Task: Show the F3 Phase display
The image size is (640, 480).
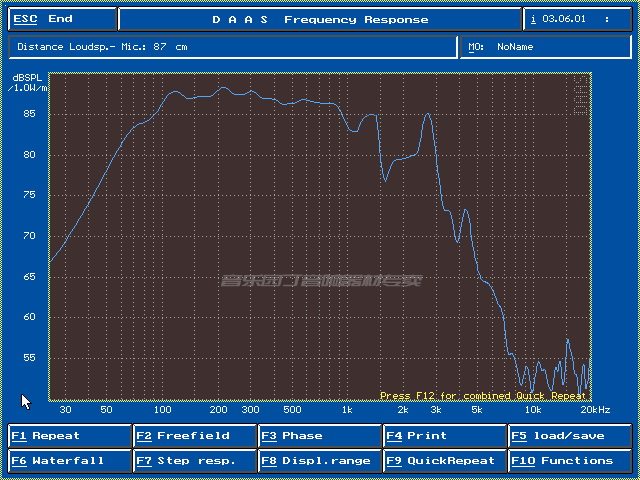Action: point(320,436)
